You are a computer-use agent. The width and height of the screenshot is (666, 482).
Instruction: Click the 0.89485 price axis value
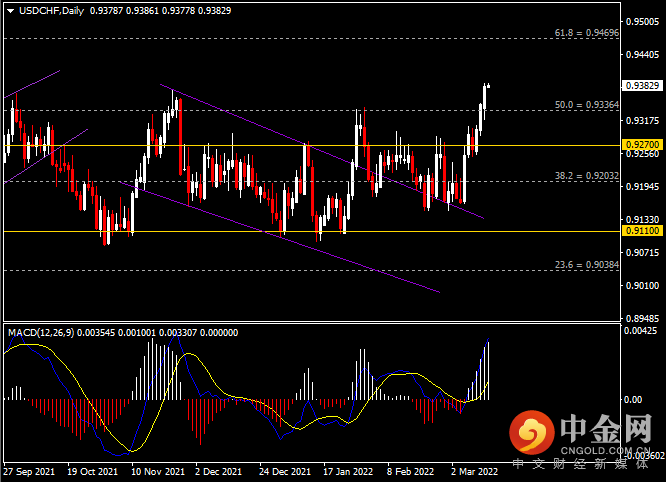pyautogui.click(x=642, y=319)
